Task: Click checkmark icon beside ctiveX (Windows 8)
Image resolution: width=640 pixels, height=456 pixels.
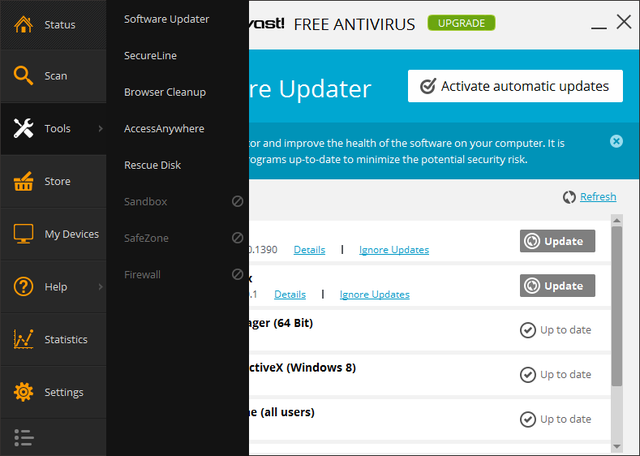Action: pos(528,374)
